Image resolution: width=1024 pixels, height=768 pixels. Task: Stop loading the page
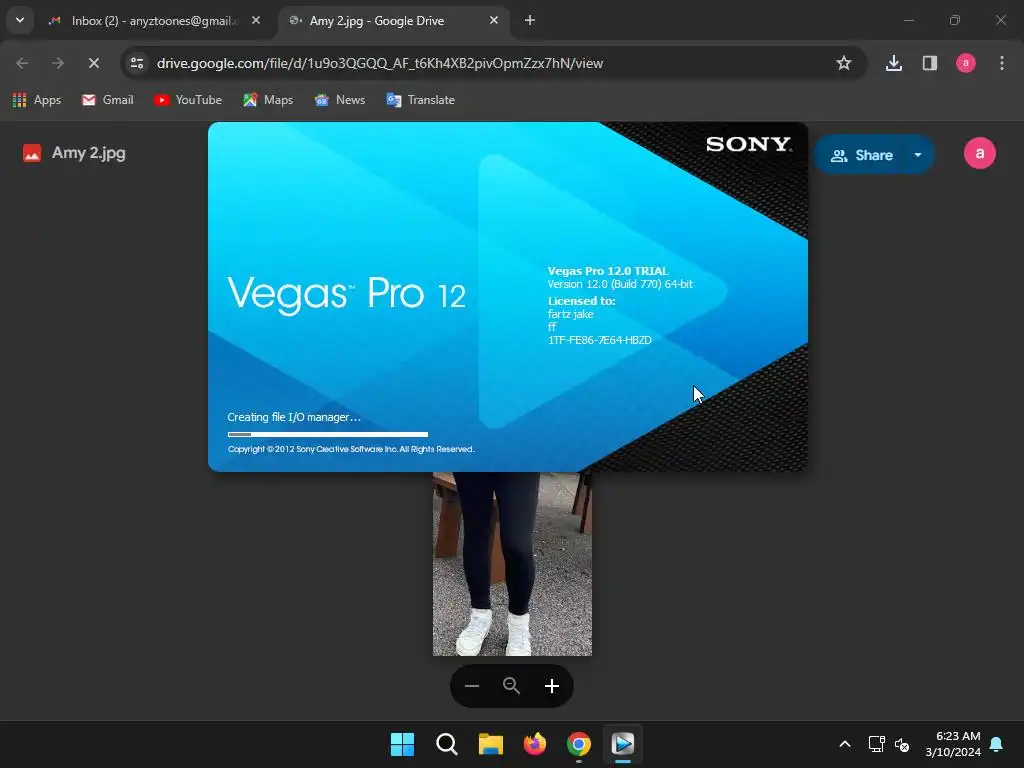point(94,63)
